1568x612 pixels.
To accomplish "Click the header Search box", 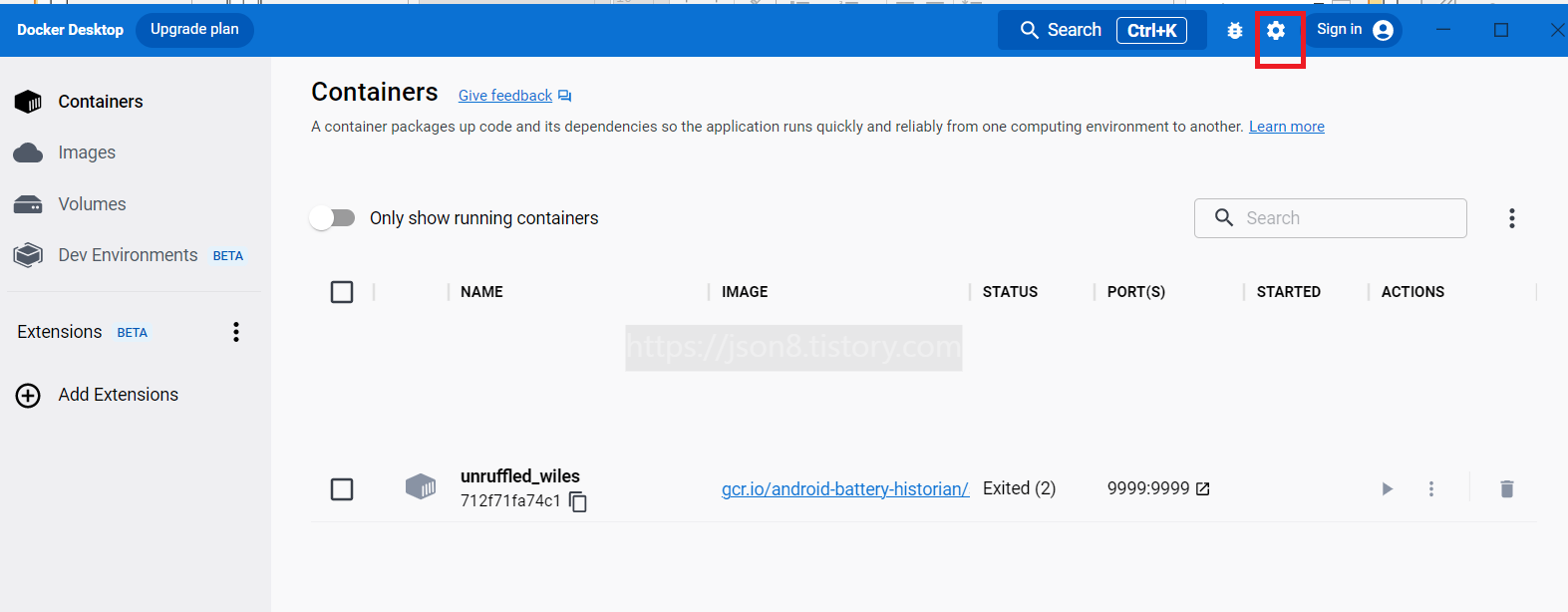I will (1102, 30).
